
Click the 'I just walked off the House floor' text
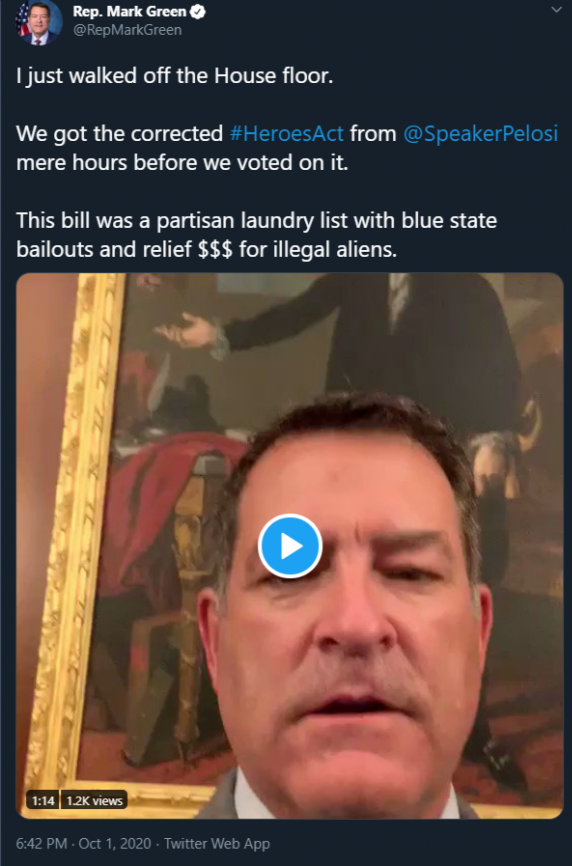point(174,76)
